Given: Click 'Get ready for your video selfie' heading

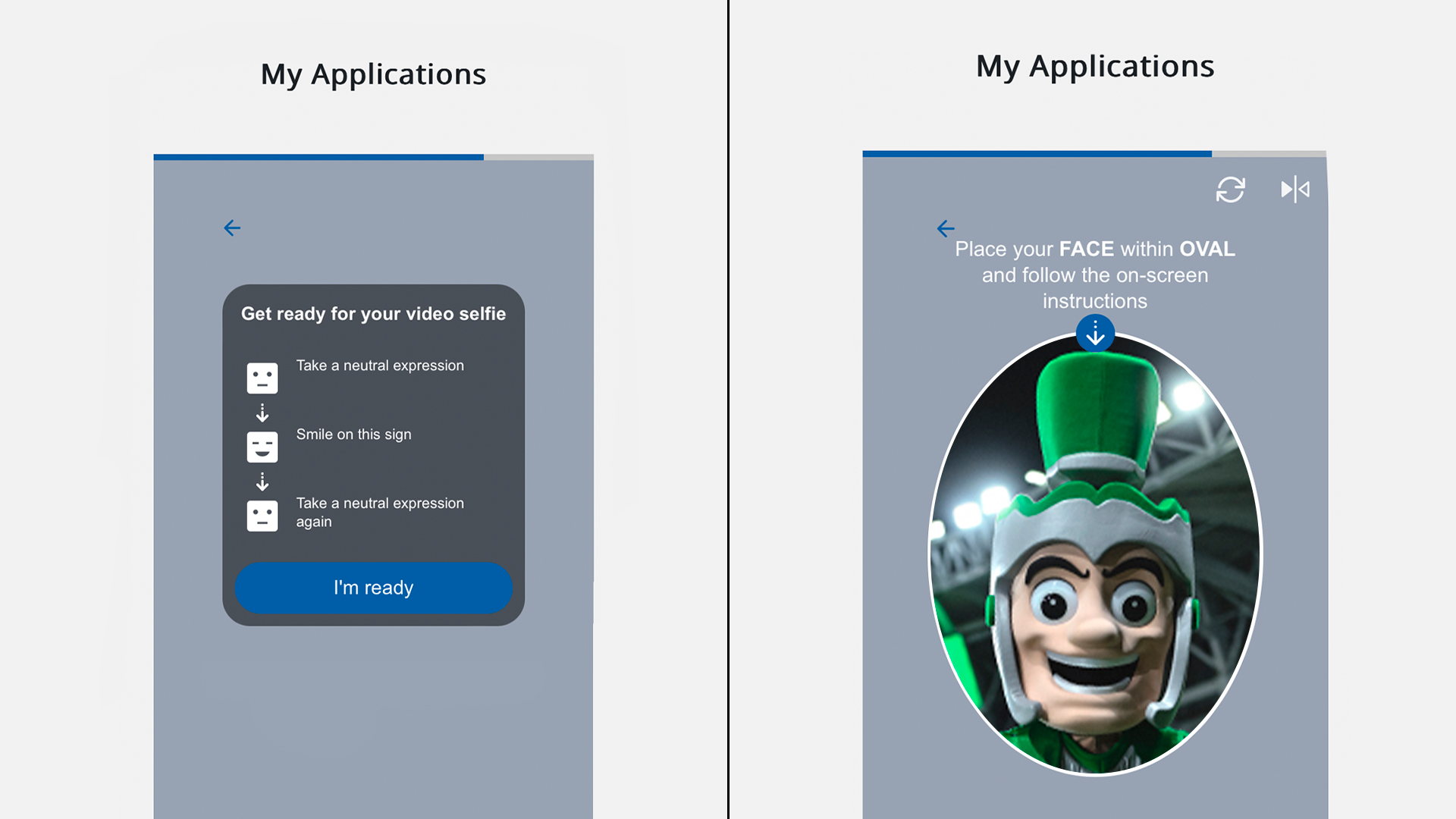Looking at the screenshot, I should (373, 314).
